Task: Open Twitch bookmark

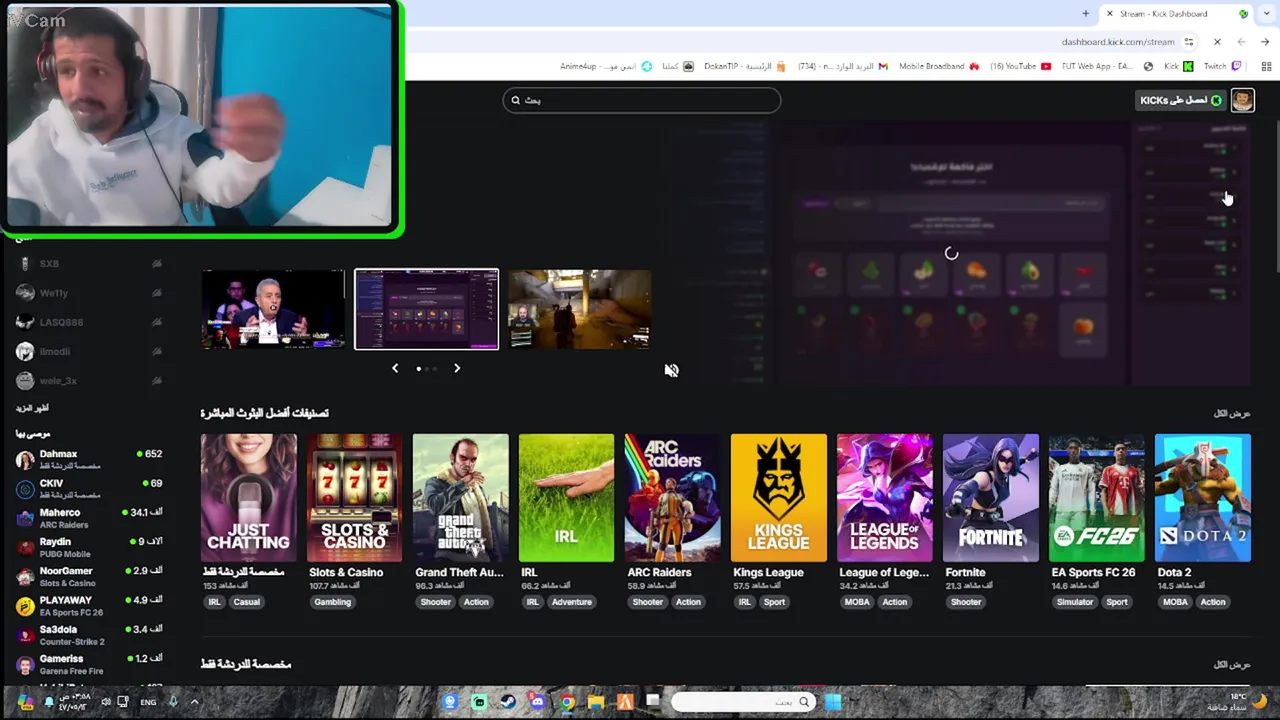Action: tap(1222, 66)
